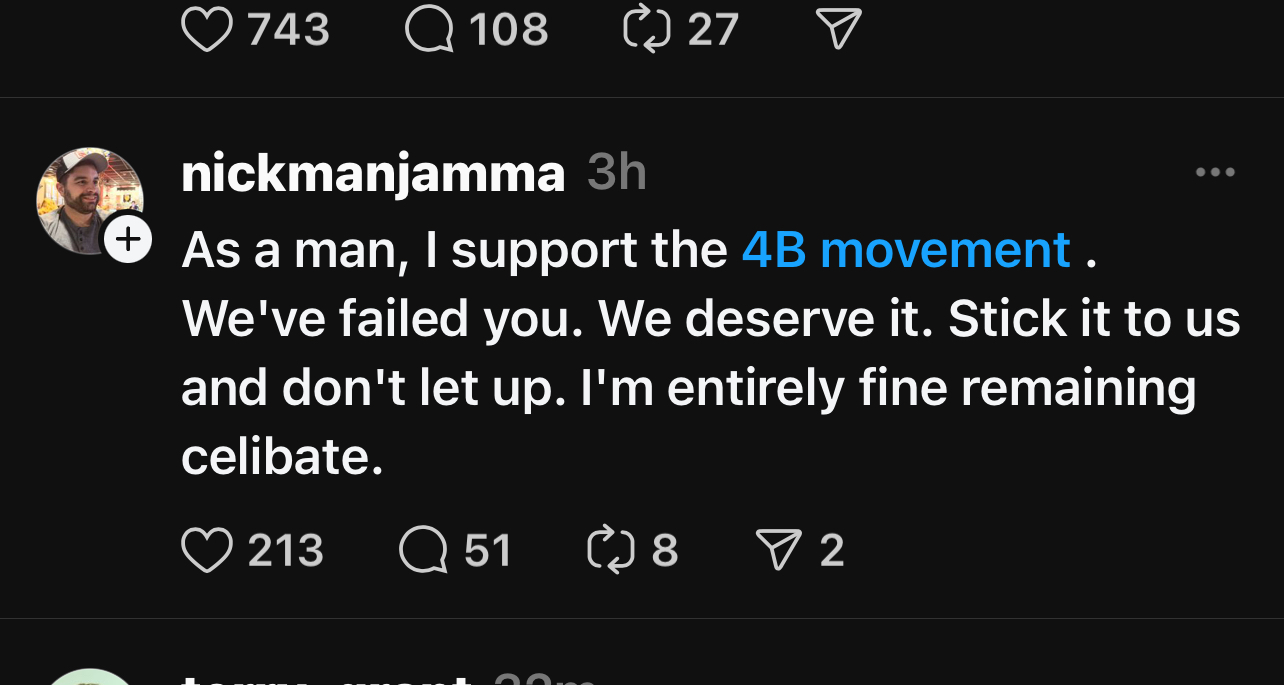Click the 3h post timestamp
Screen dimensions: 1284x685
coord(616,174)
